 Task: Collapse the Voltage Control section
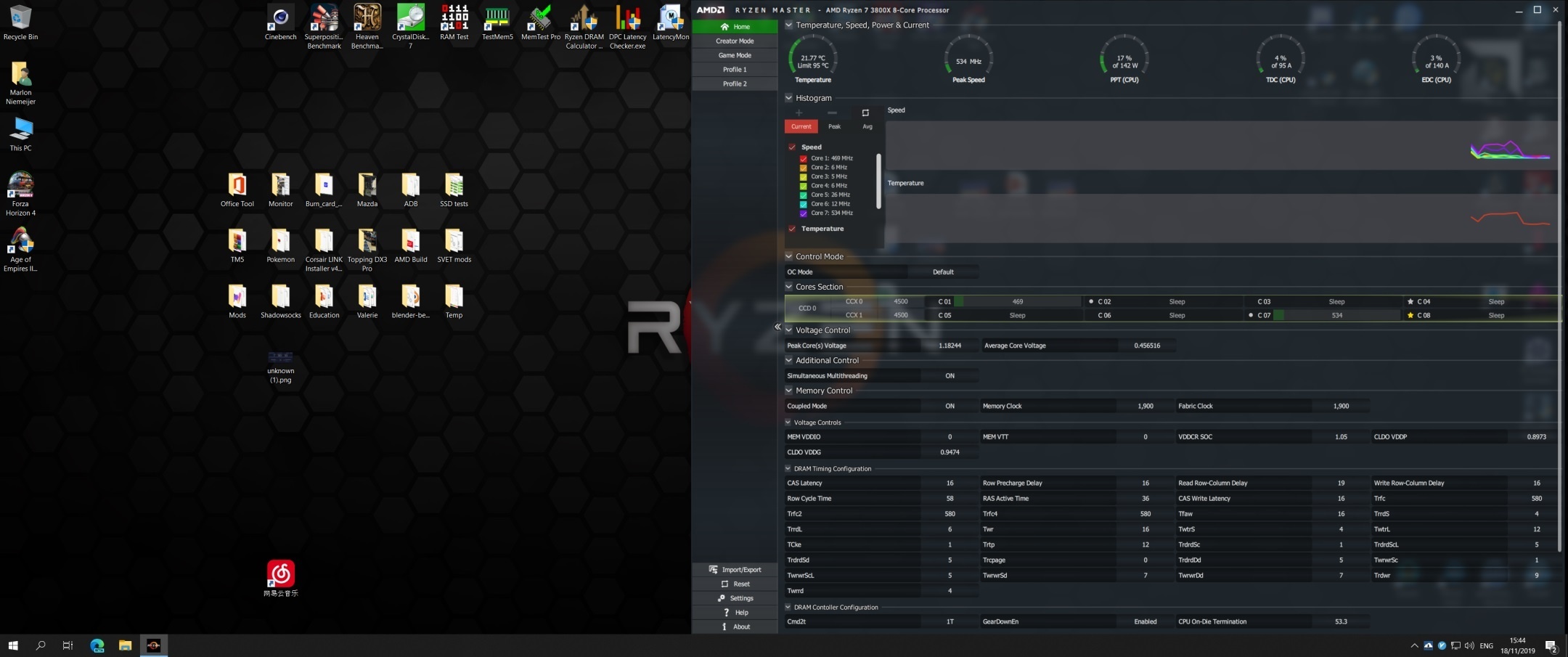coord(789,330)
